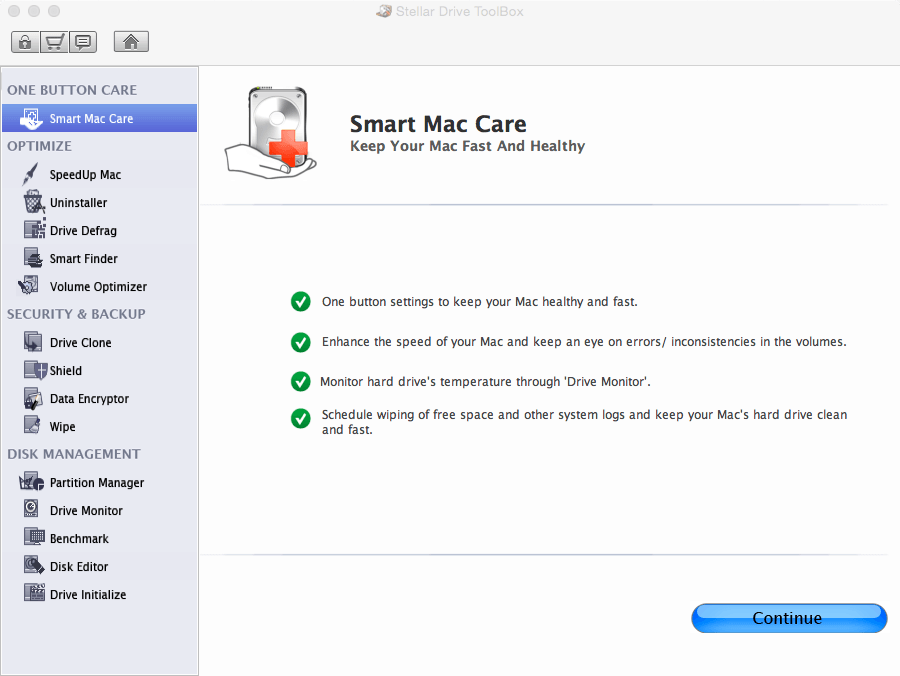Click the blue Continue button

coord(789,618)
